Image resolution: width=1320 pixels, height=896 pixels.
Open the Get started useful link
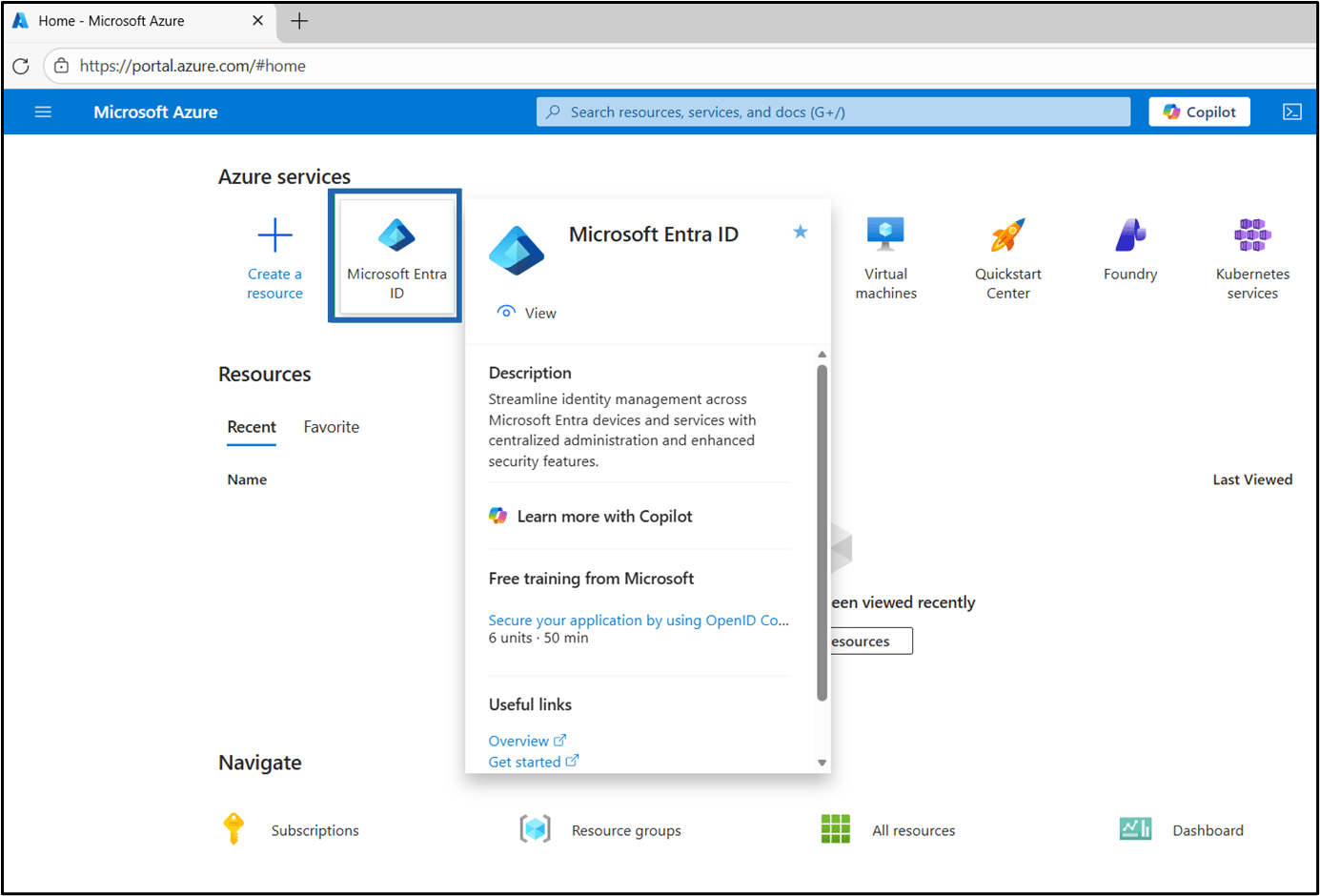click(533, 762)
